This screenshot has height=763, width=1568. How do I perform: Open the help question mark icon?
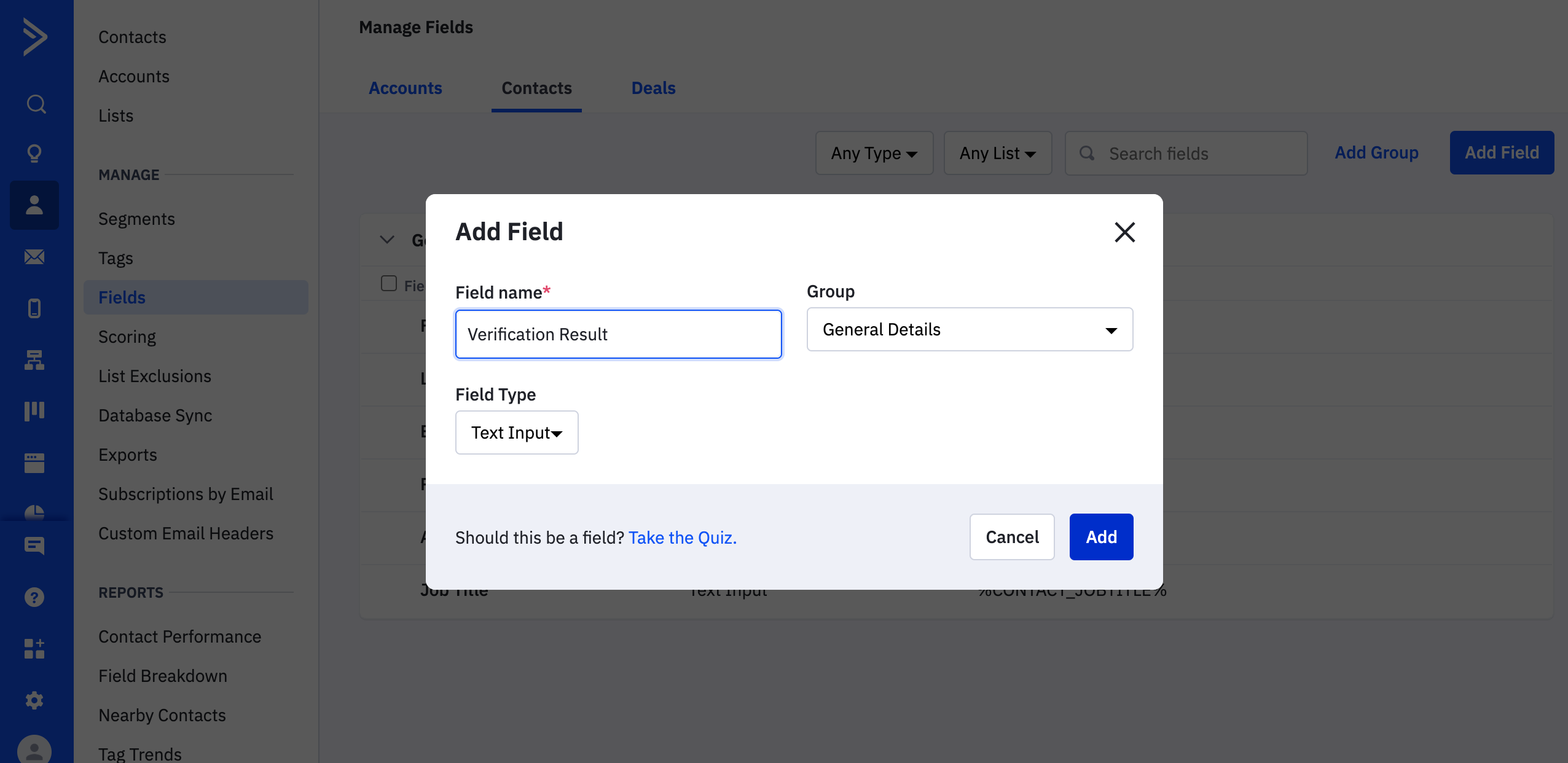[x=34, y=597]
